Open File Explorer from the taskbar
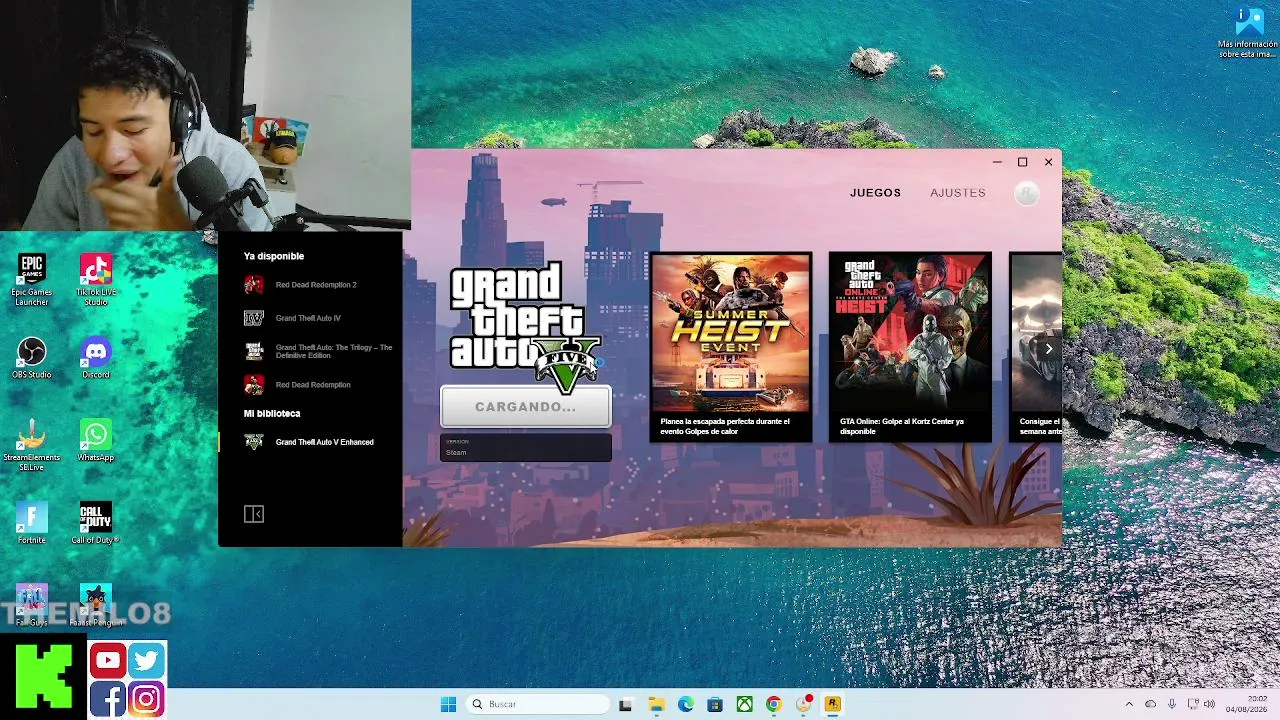 pos(656,704)
